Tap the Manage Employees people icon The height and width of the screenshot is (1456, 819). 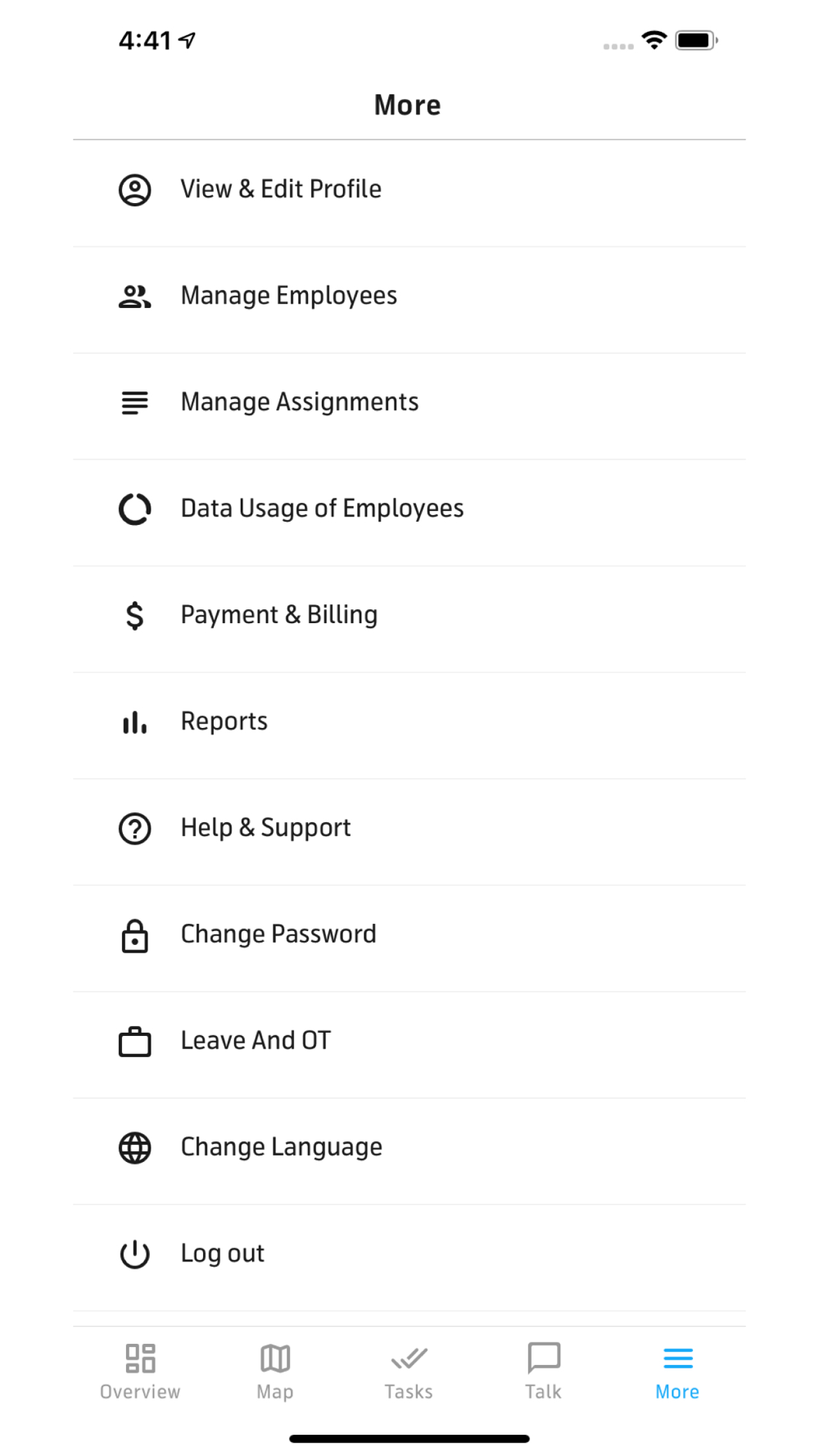135,296
